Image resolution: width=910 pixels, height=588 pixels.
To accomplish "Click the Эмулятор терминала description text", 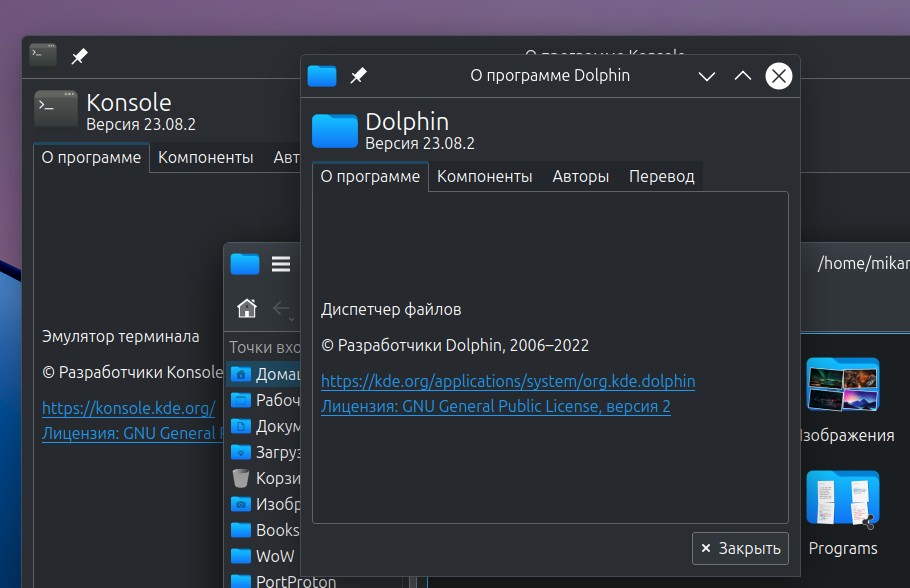I will (x=121, y=337).
